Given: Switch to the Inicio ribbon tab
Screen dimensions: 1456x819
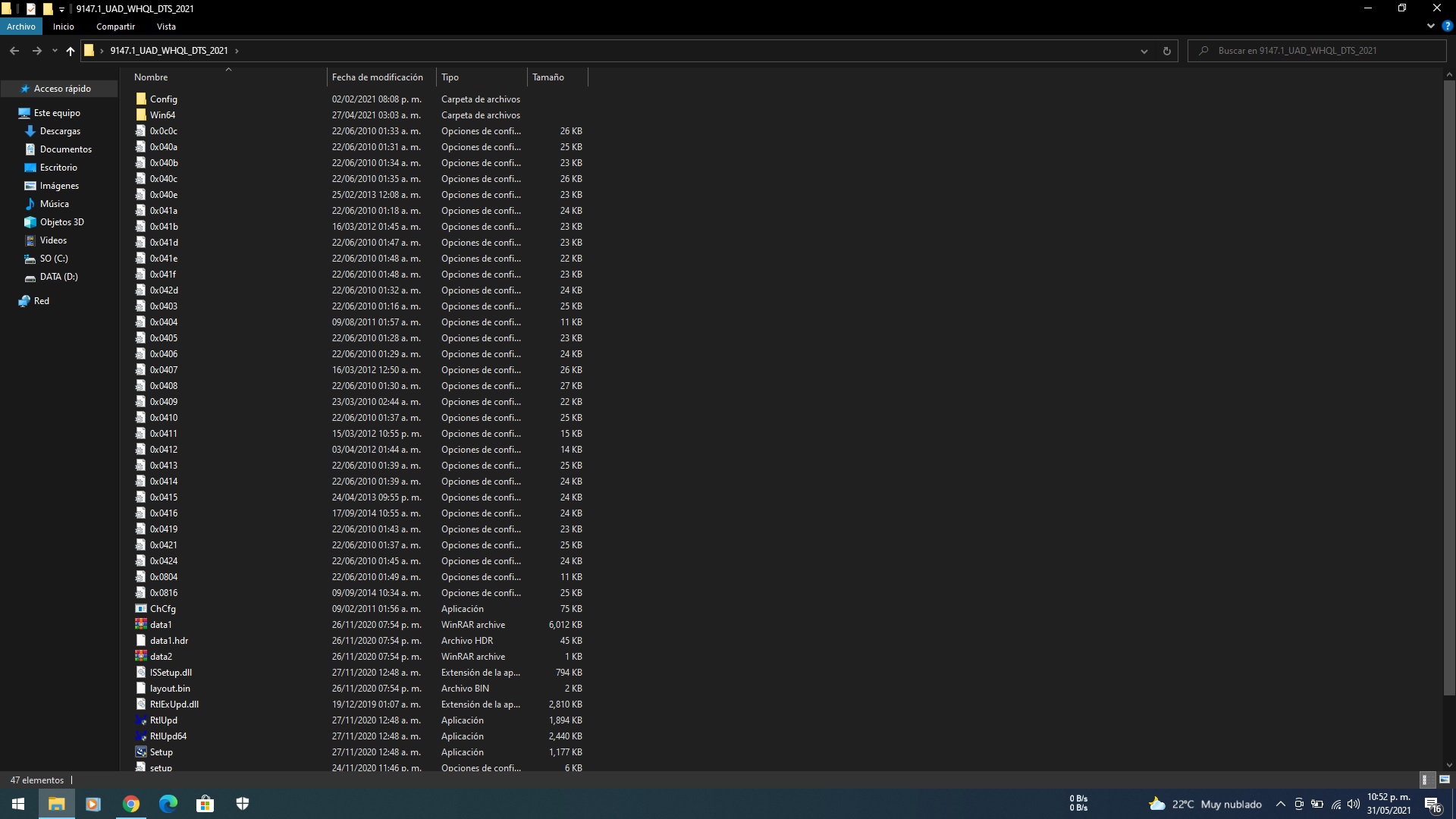Looking at the screenshot, I should [x=64, y=27].
